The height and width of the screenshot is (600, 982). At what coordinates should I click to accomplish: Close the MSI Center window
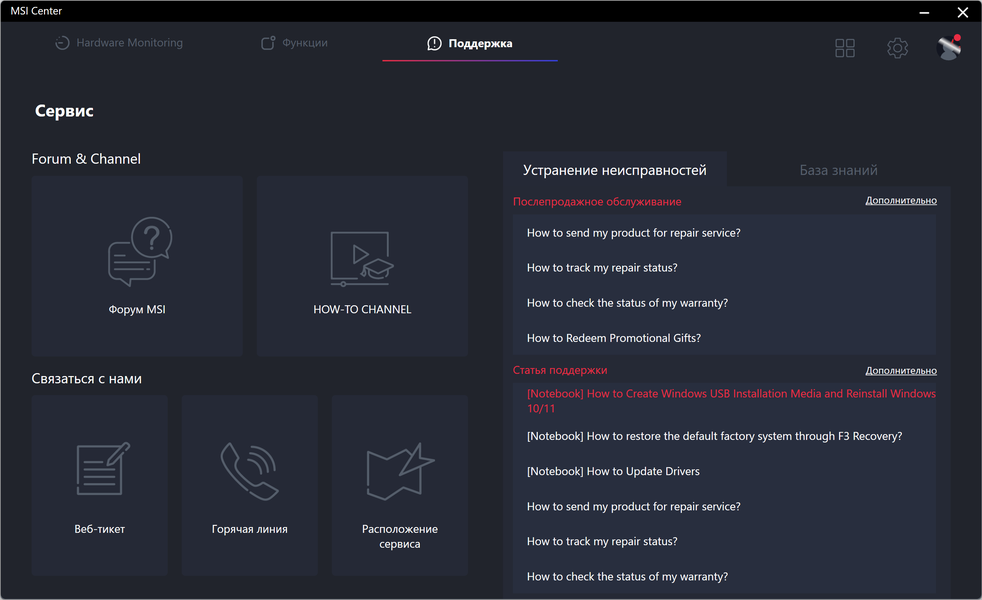963,12
